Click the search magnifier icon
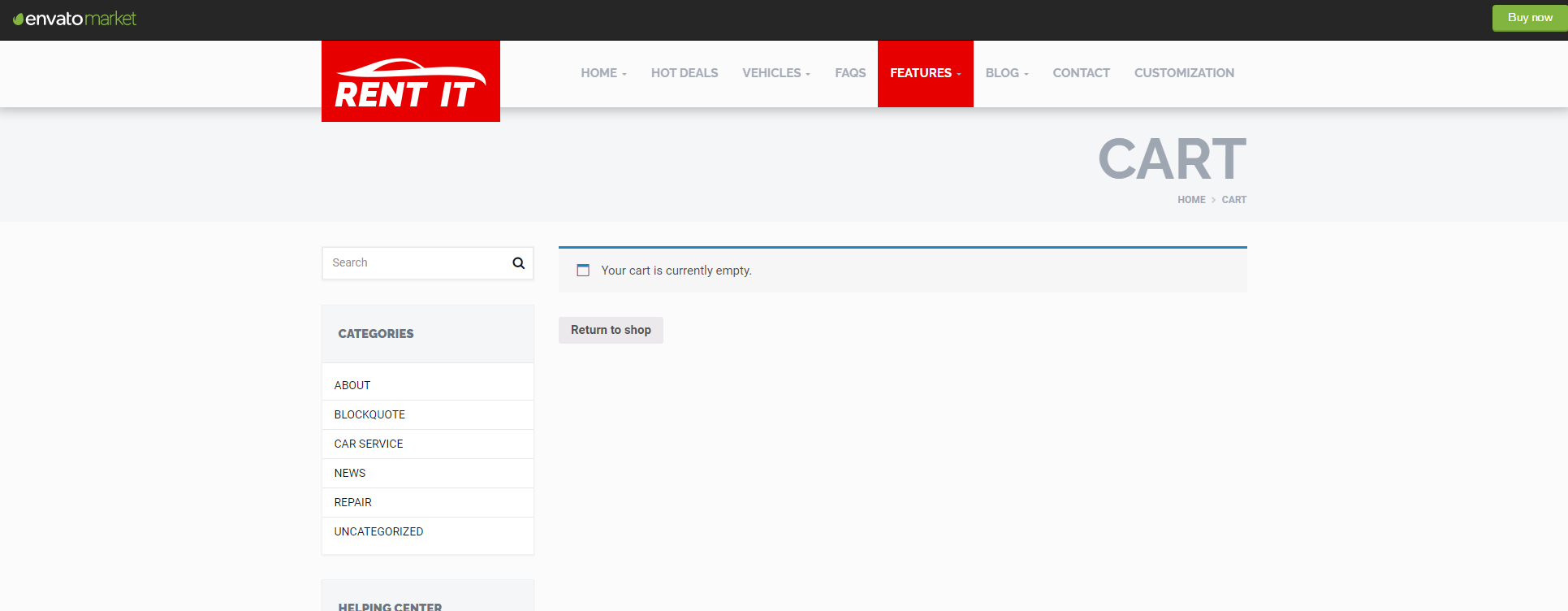The height and width of the screenshot is (611, 1568). point(518,263)
